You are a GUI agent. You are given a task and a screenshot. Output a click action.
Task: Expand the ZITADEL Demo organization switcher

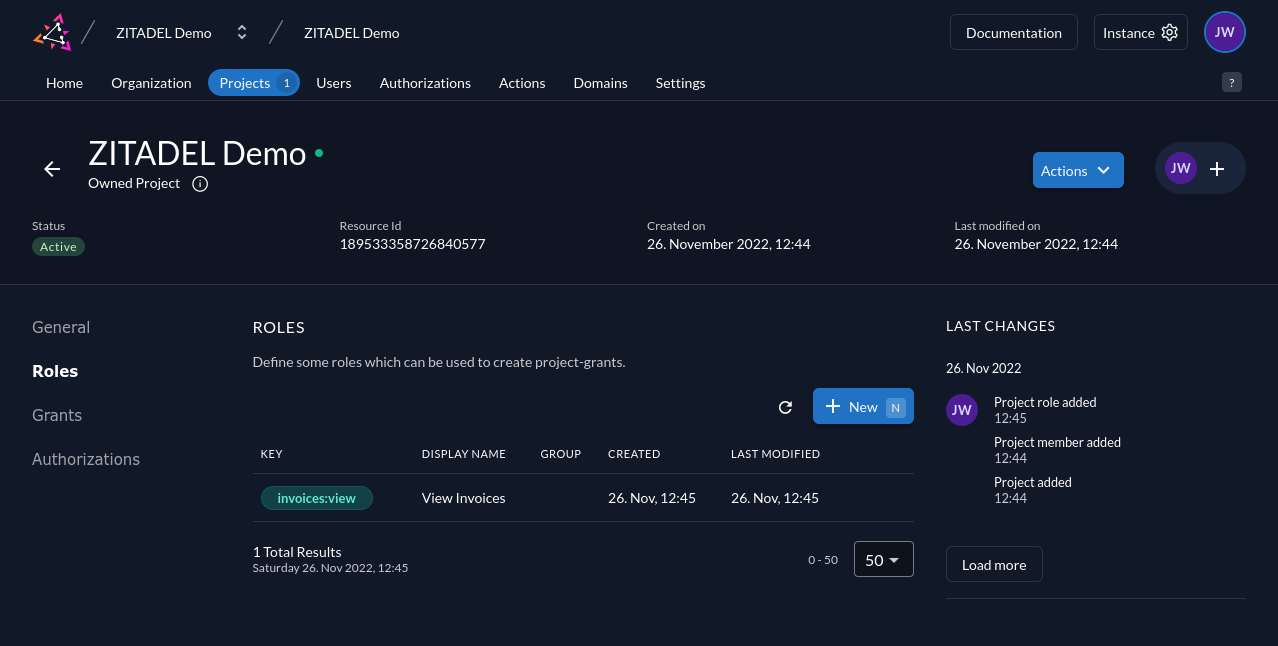[x=241, y=33]
